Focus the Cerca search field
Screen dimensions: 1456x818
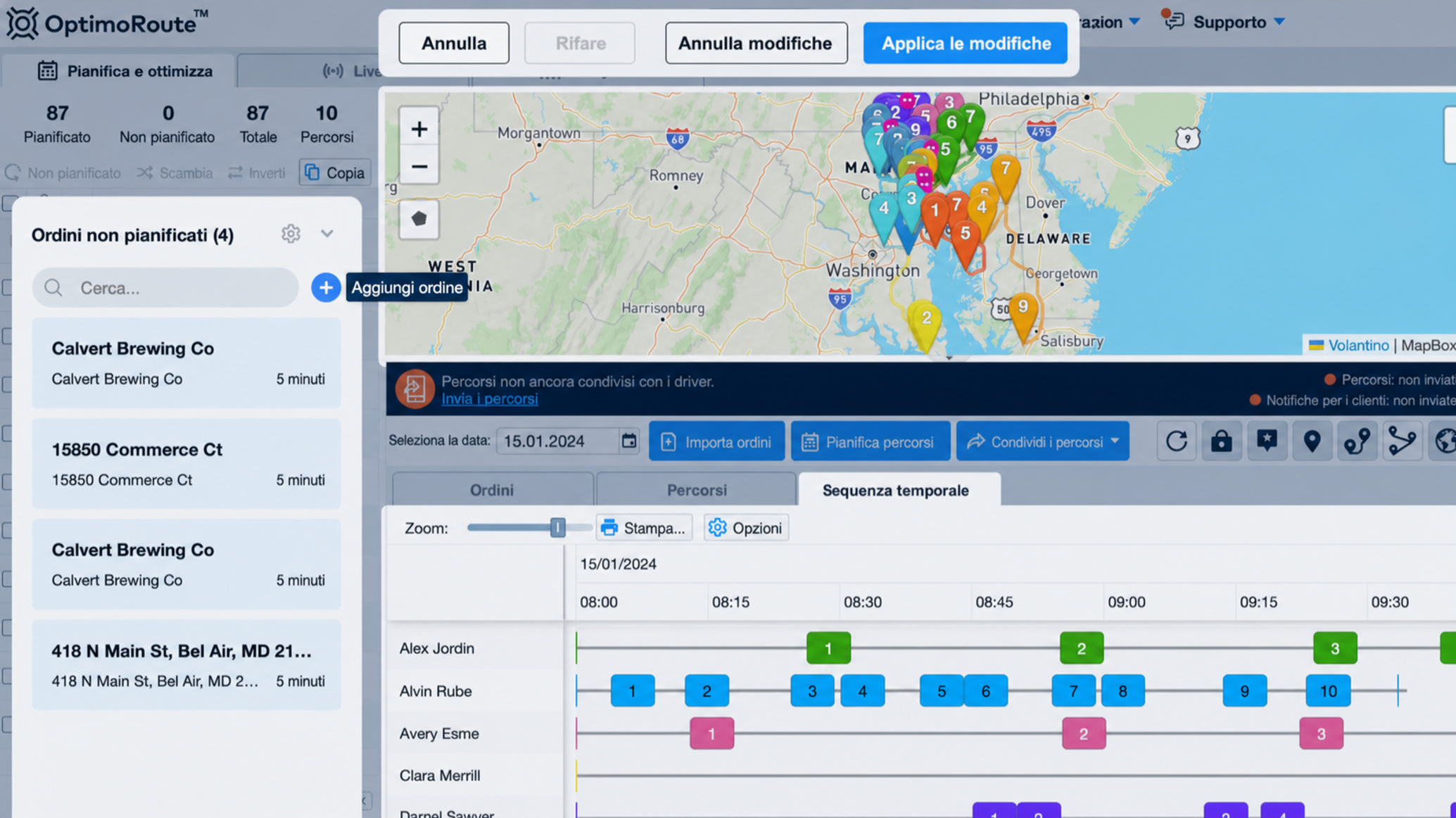(x=165, y=287)
